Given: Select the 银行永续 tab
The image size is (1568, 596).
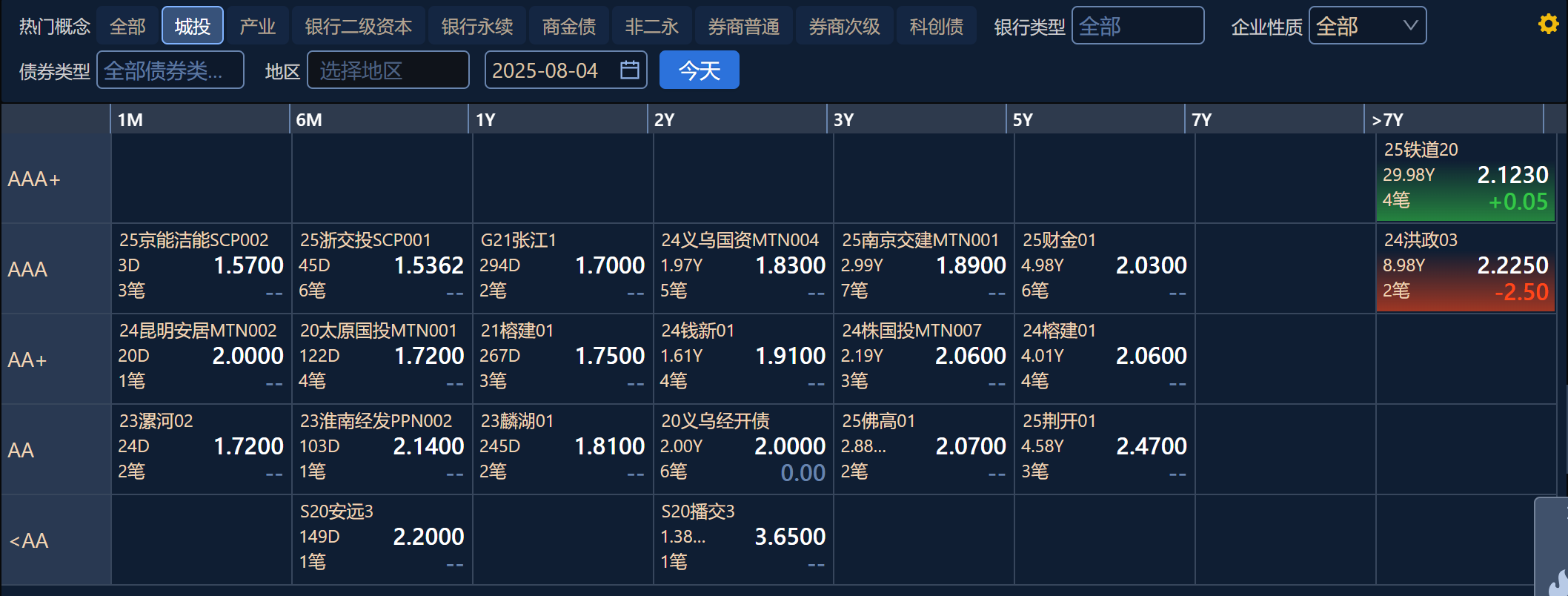Looking at the screenshot, I should [x=477, y=27].
